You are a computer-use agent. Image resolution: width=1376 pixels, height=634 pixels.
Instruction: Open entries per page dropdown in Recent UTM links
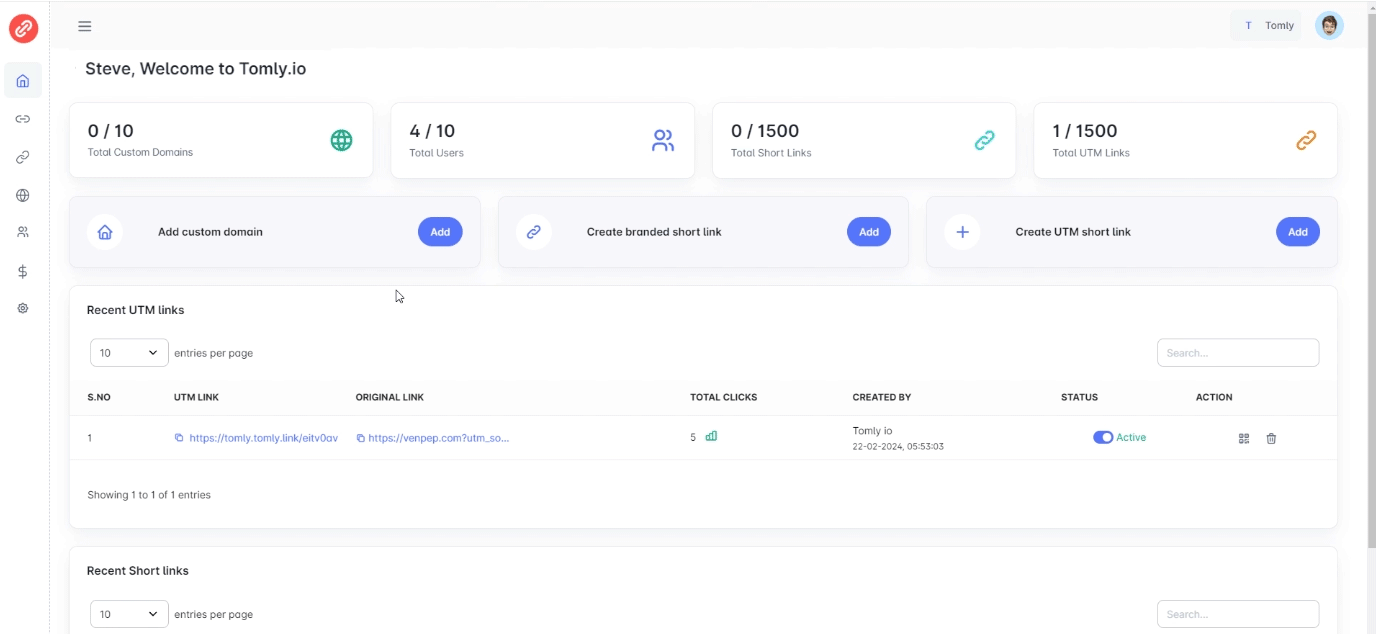(x=129, y=353)
